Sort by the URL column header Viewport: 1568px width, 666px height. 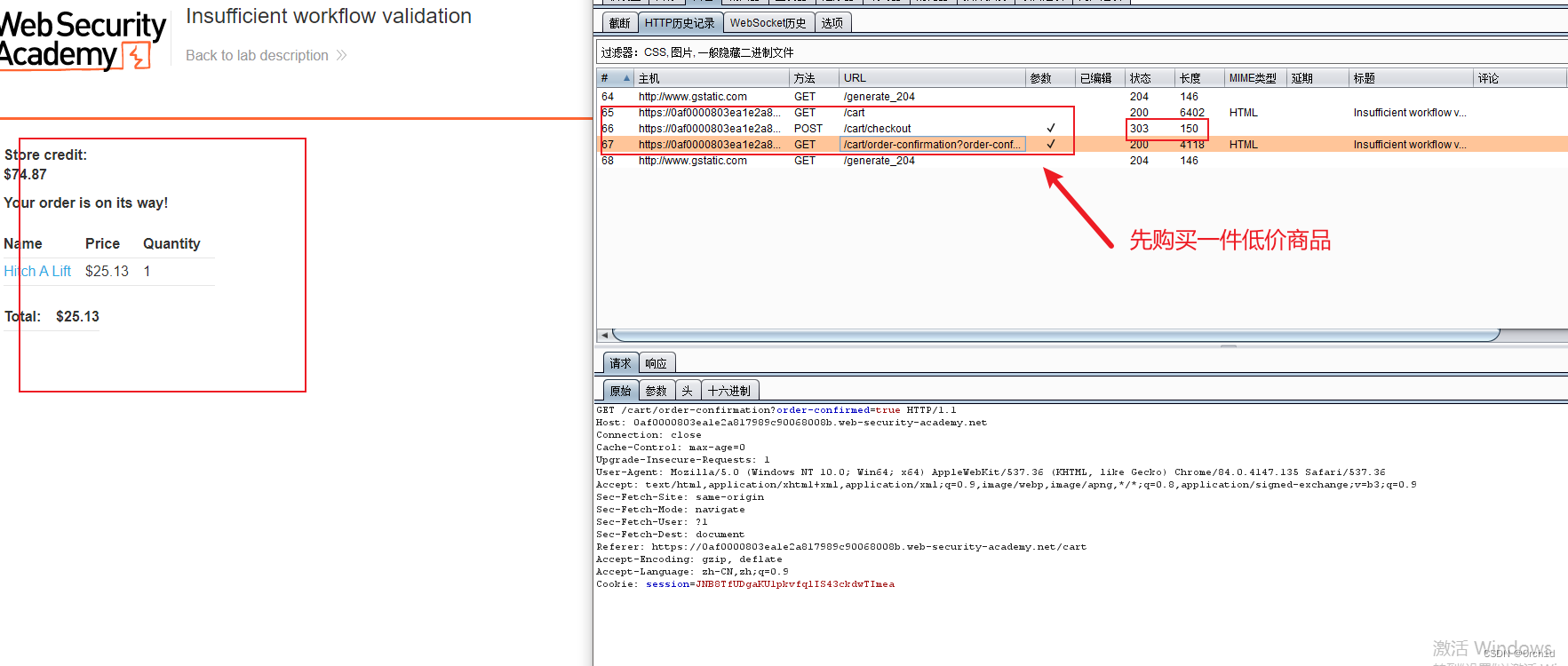tap(932, 78)
